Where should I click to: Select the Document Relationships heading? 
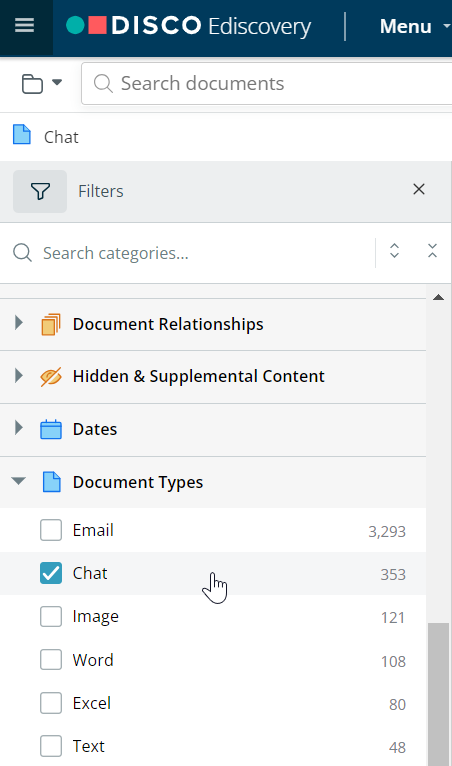(x=168, y=324)
